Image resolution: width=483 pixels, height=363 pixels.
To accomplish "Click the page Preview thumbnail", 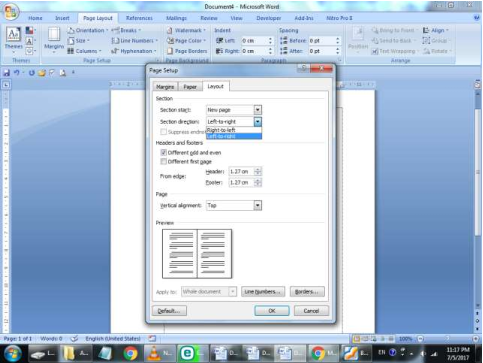I will click(x=197, y=254).
